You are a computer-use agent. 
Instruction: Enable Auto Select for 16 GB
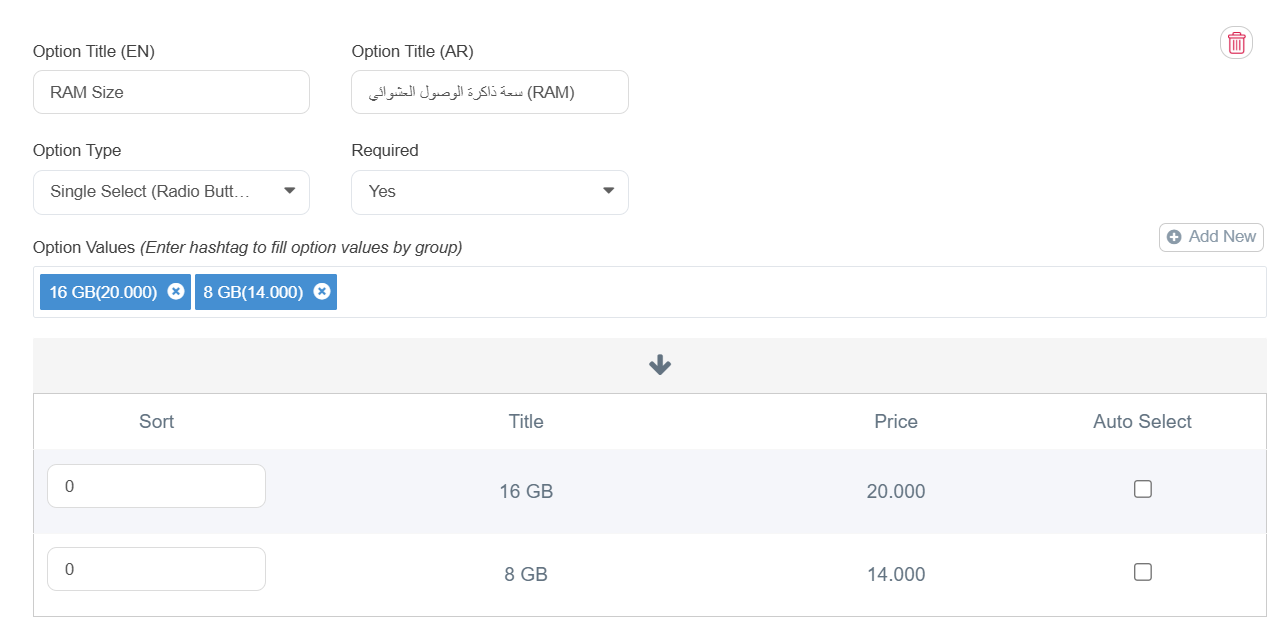[1143, 489]
